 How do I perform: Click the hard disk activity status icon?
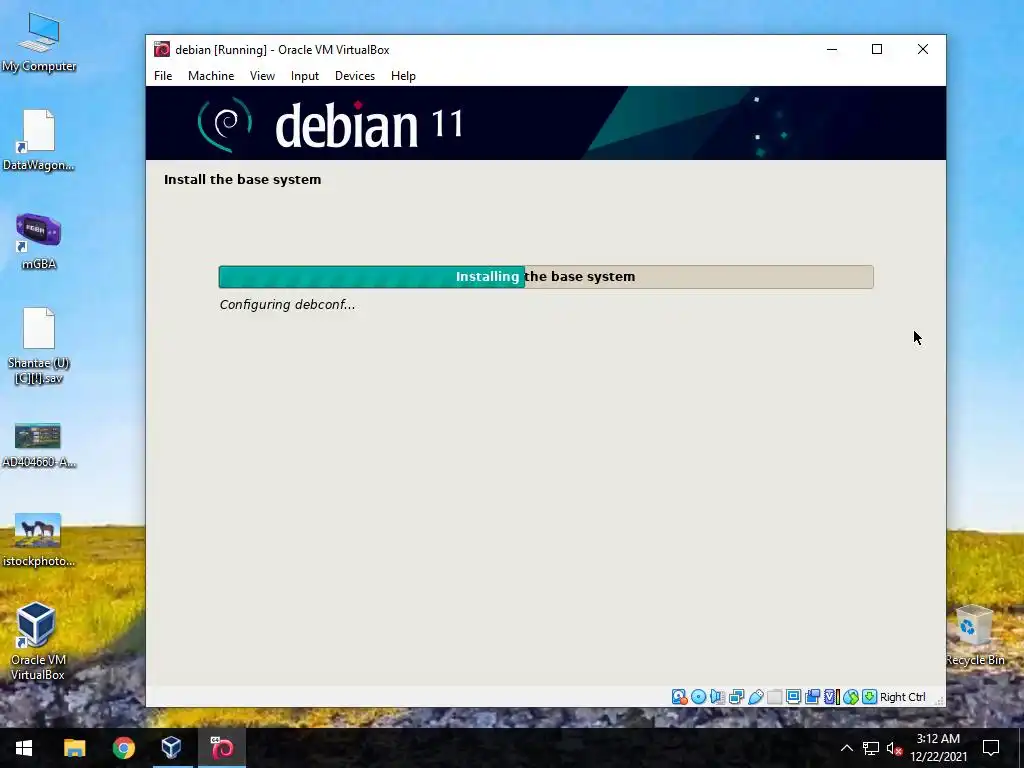(x=679, y=697)
